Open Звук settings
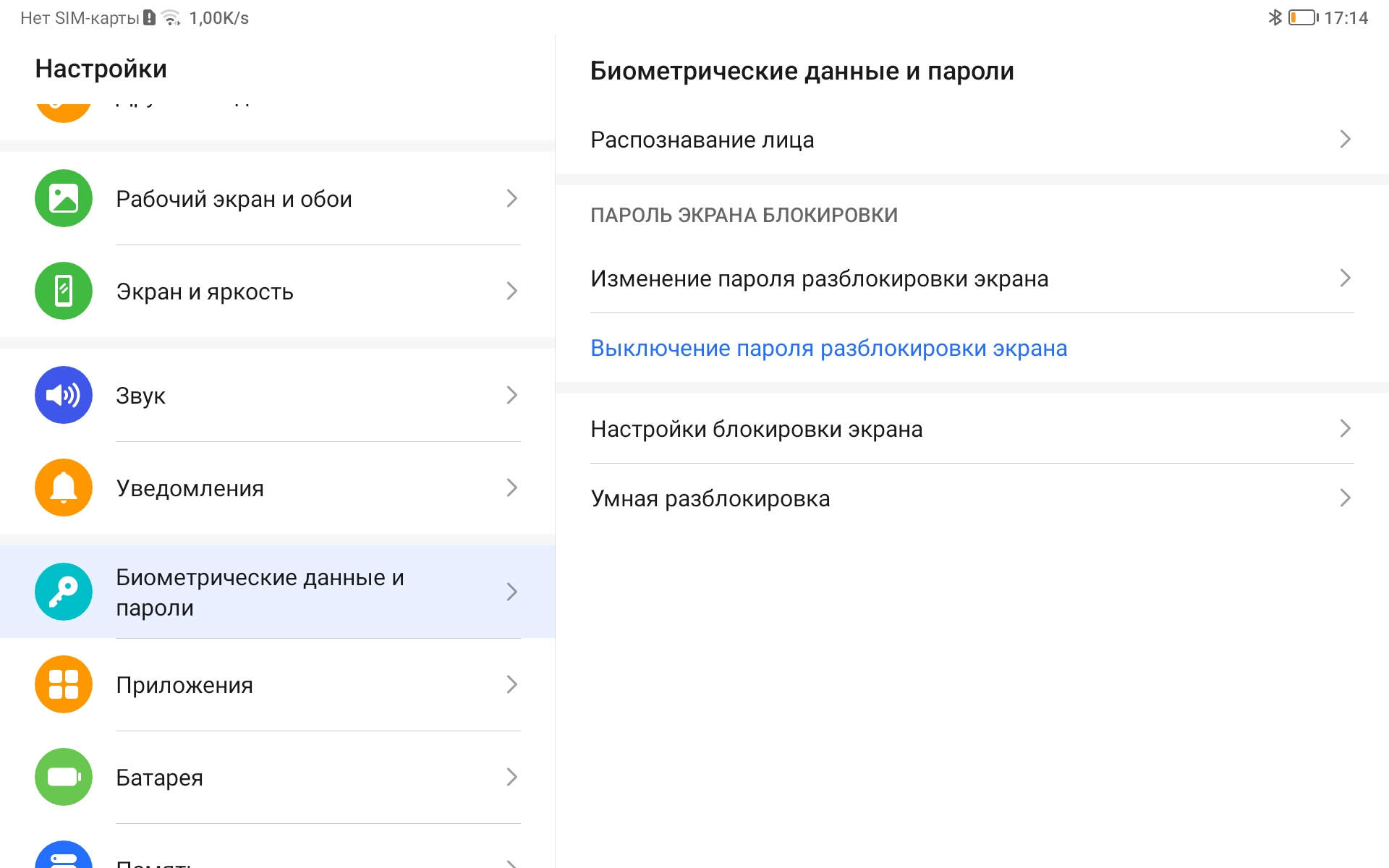The height and width of the screenshot is (868, 1389). pos(278,395)
